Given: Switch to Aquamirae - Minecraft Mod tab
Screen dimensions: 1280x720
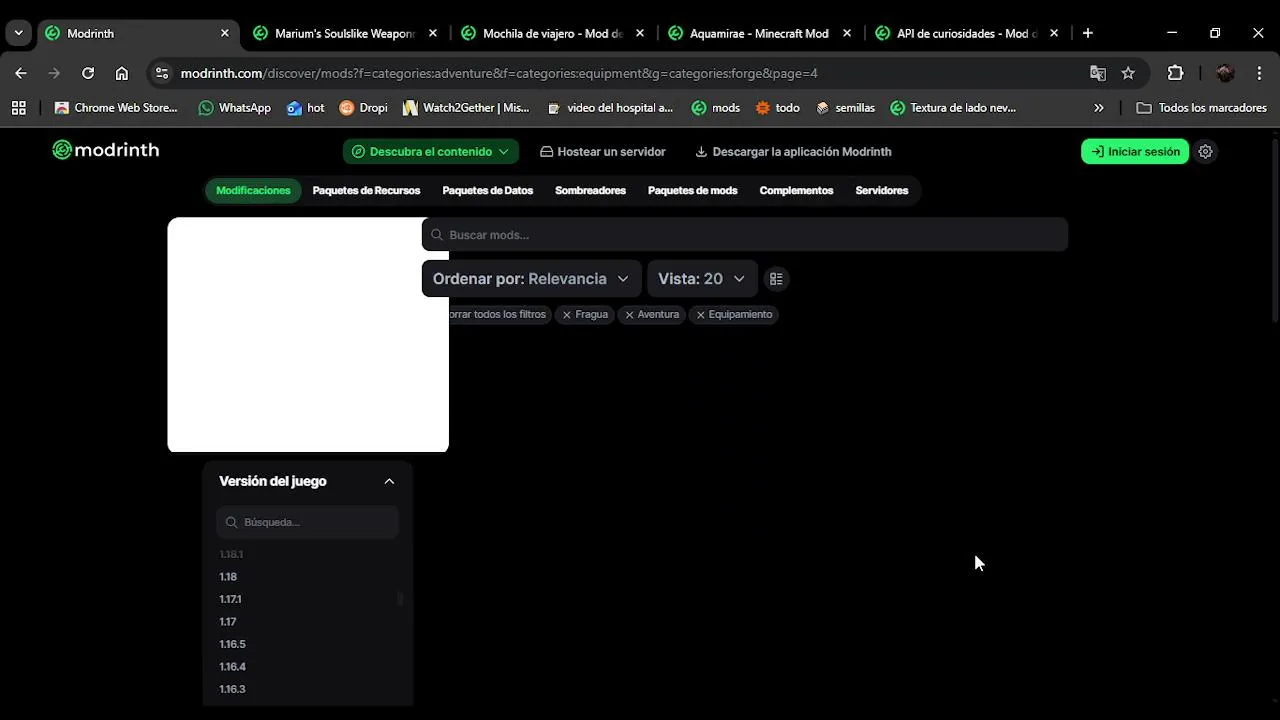Looking at the screenshot, I should coord(760,33).
